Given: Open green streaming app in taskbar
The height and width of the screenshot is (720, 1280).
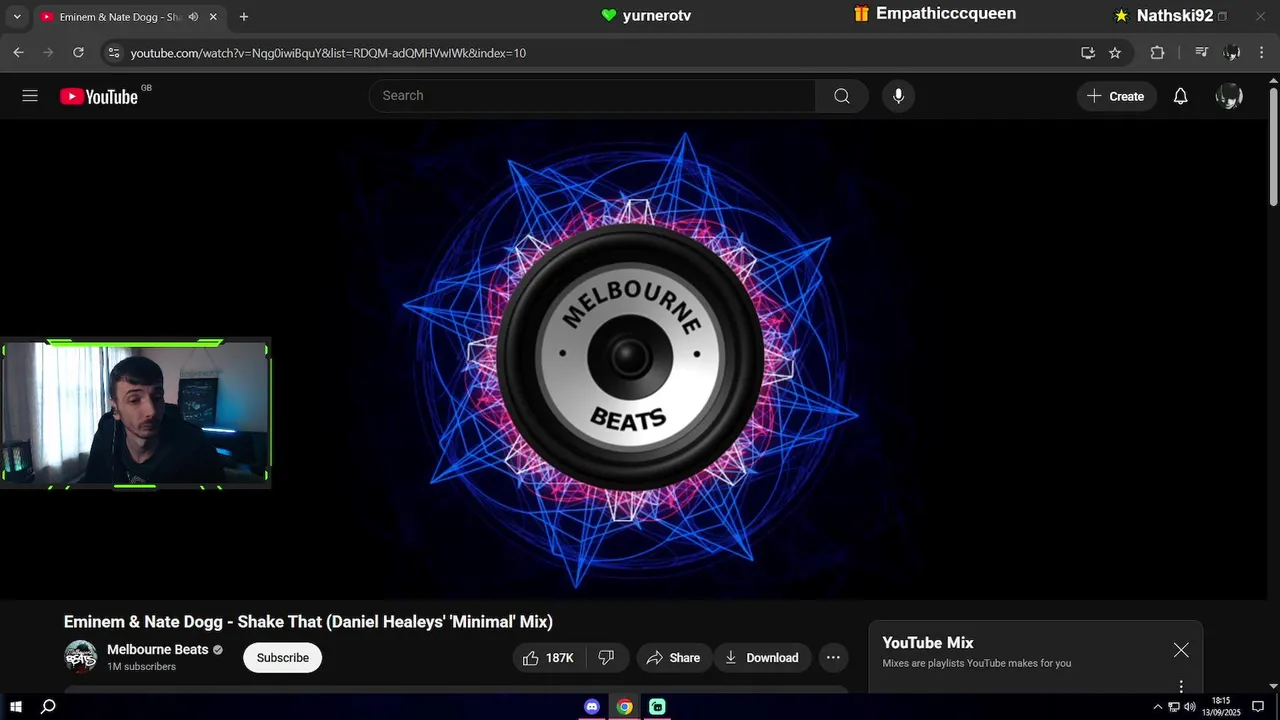Looking at the screenshot, I should [657, 707].
